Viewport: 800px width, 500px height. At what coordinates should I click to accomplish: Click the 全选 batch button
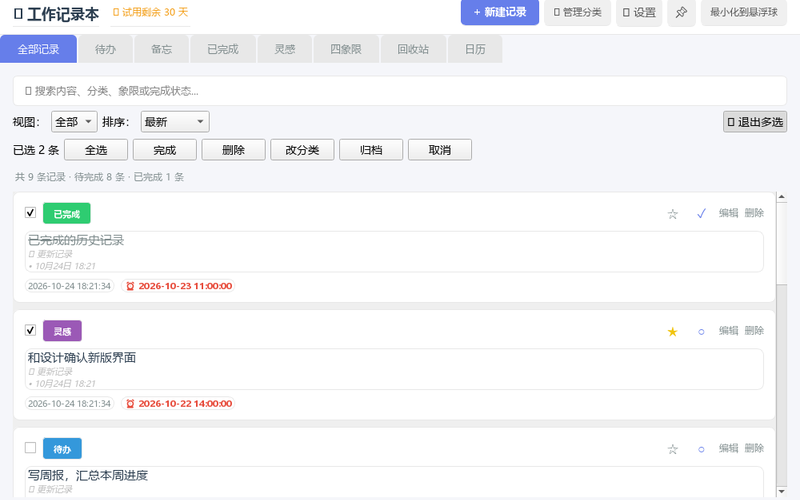pyautogui.click(x=96, y=150)
